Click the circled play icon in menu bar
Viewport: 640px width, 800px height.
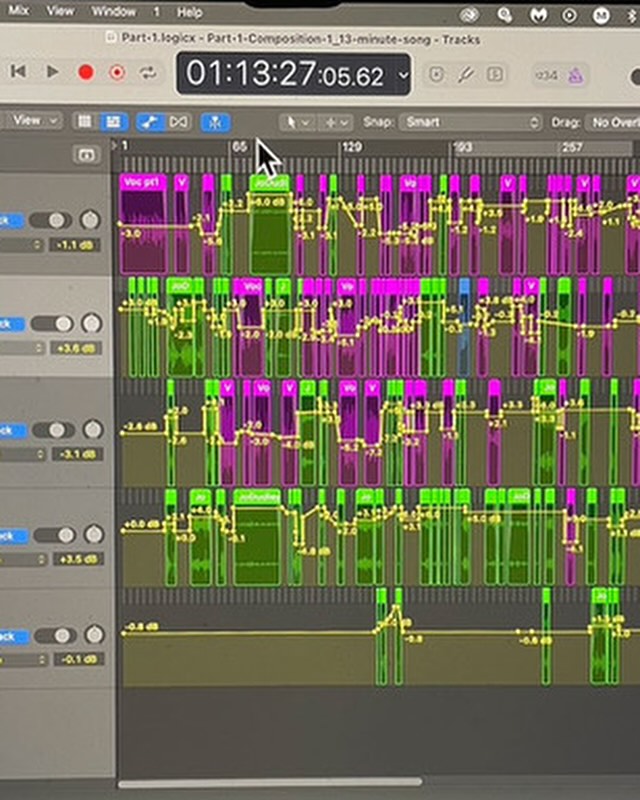569,16
